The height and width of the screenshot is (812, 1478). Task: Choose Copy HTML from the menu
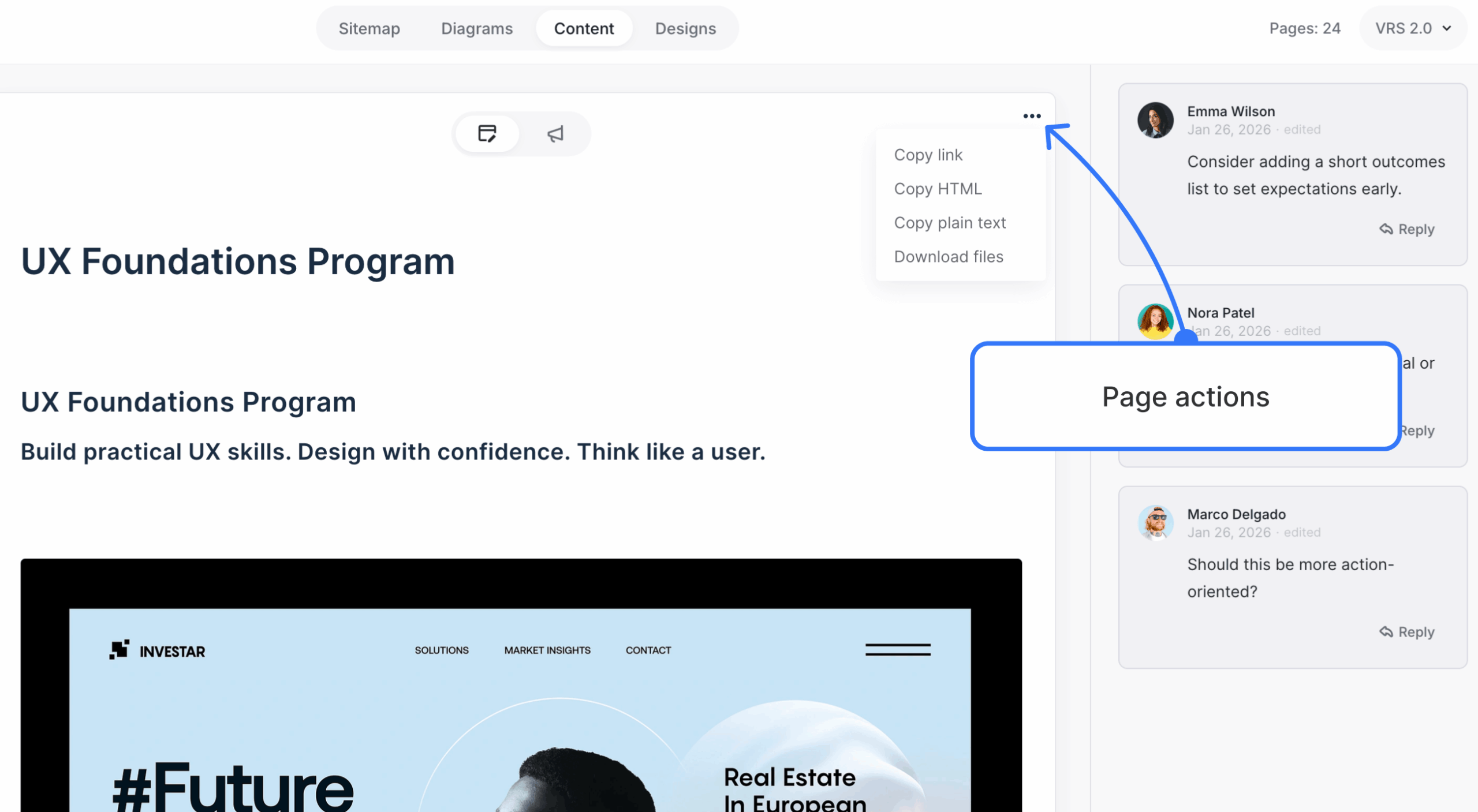click(938, 189)
